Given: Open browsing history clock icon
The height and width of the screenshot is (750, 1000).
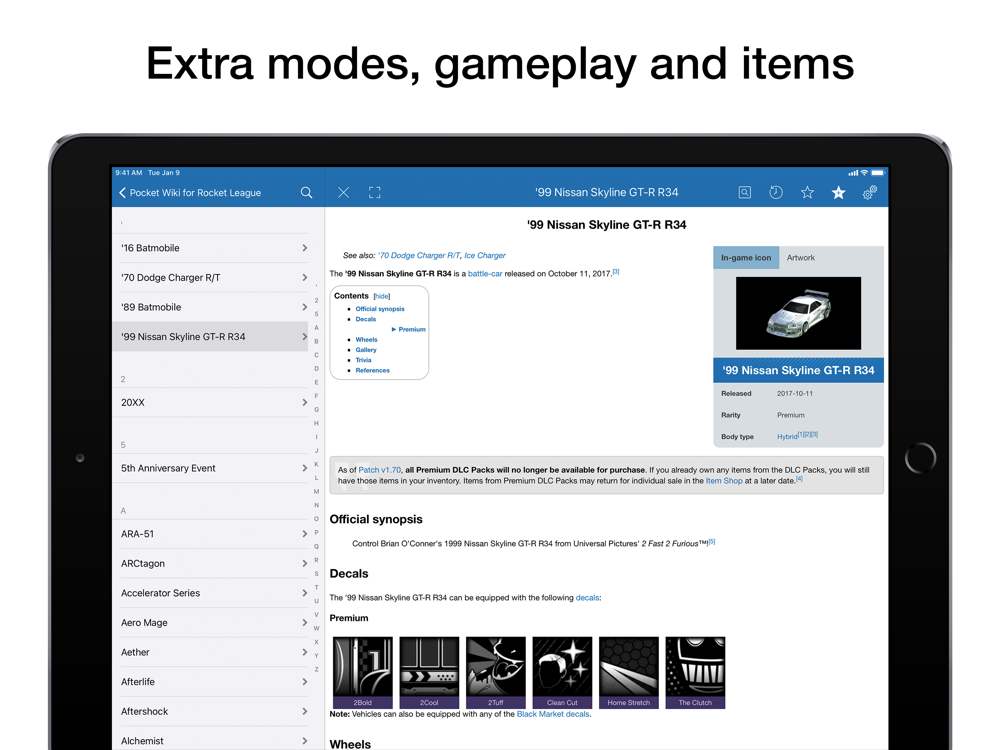Looking at the screenshot, I should click(x=776, y=193).
